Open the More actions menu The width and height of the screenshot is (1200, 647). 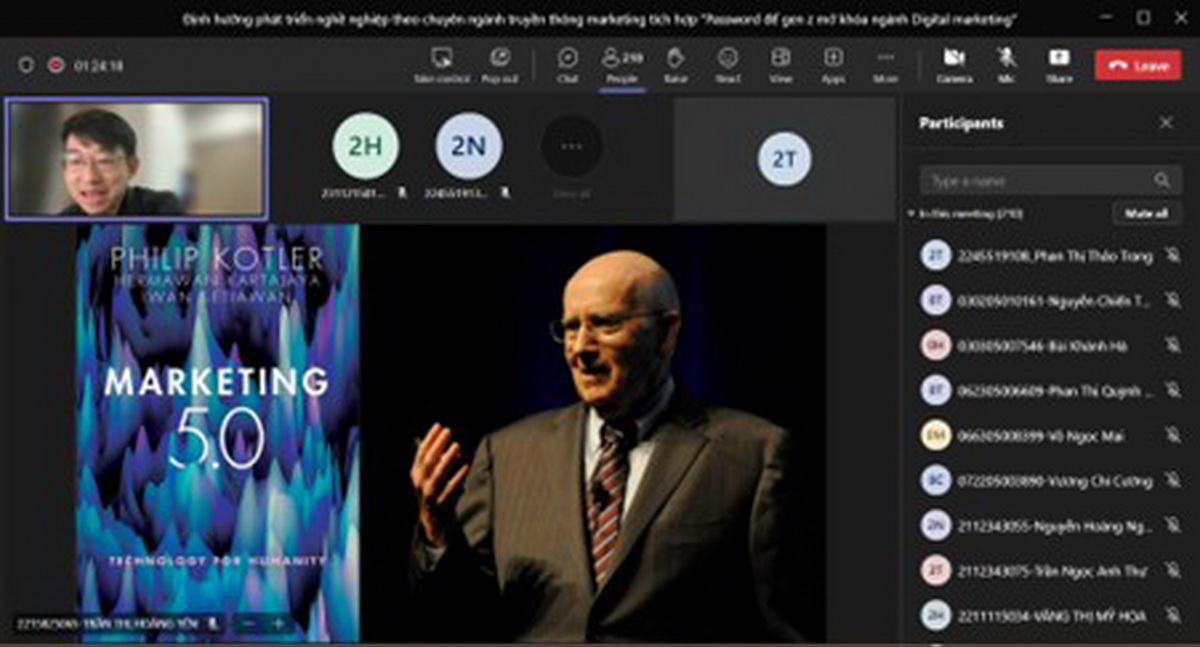tap(885, 64)
